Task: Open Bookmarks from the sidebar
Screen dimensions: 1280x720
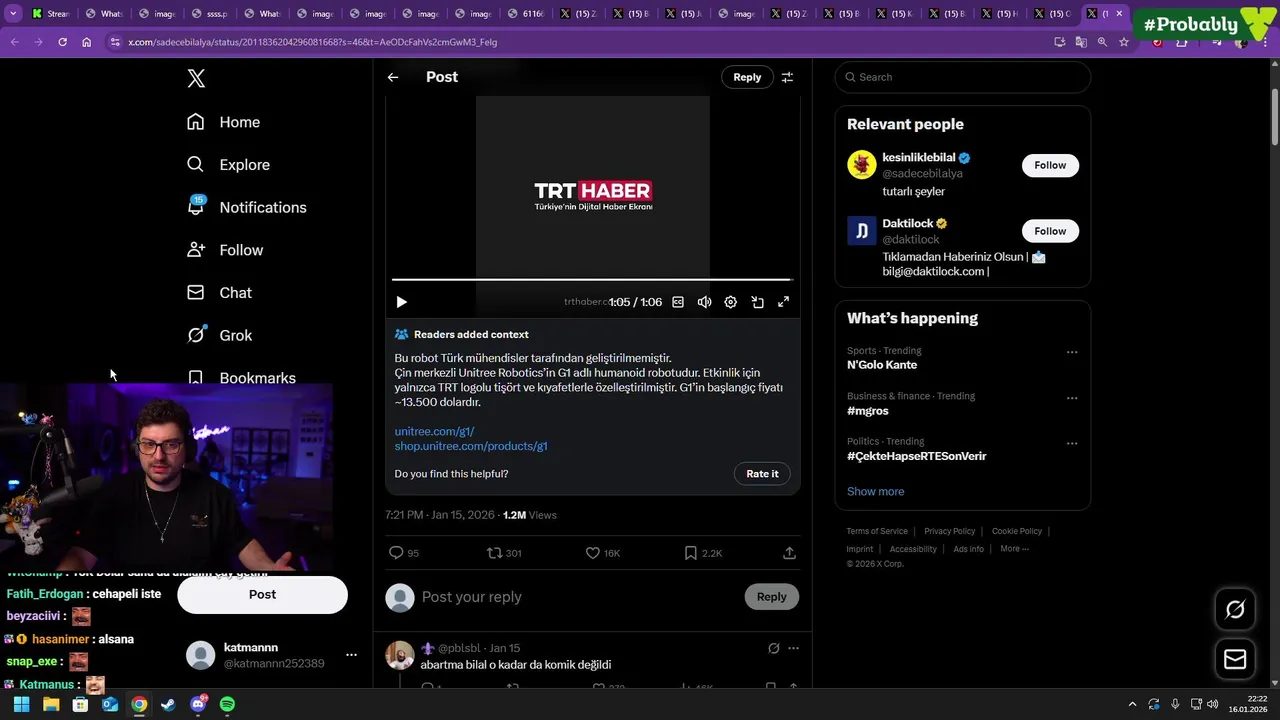Action: [x=242, y=378]
